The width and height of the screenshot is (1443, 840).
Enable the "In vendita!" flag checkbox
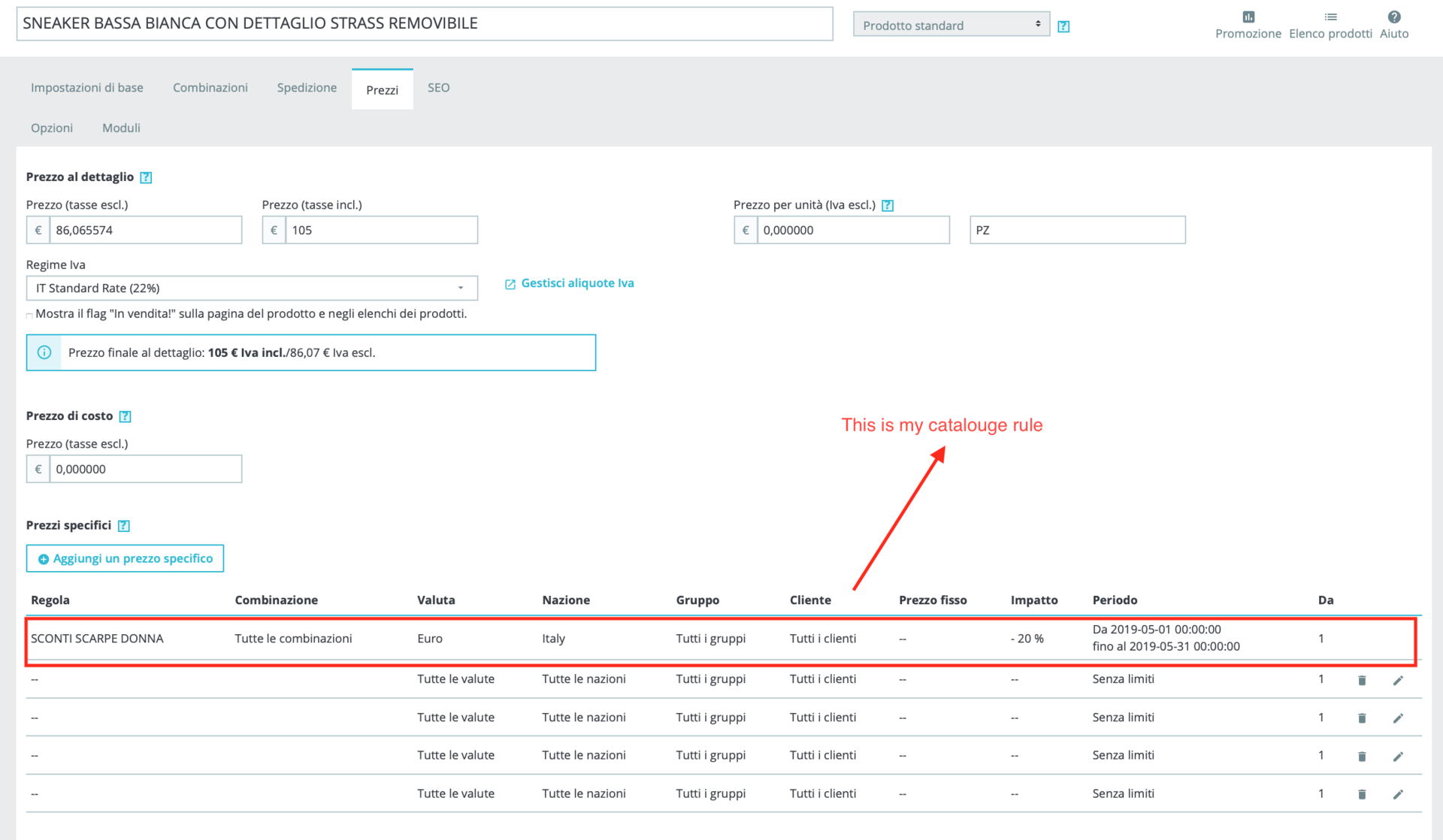pos(29,316)
